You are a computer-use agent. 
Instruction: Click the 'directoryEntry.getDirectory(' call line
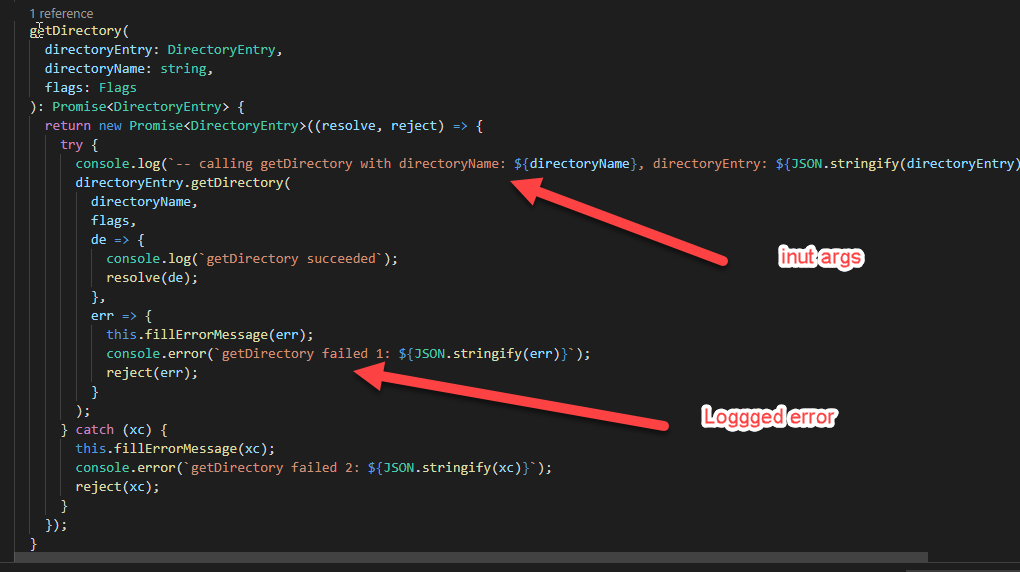pyautogui.click(x=183, y=182)
